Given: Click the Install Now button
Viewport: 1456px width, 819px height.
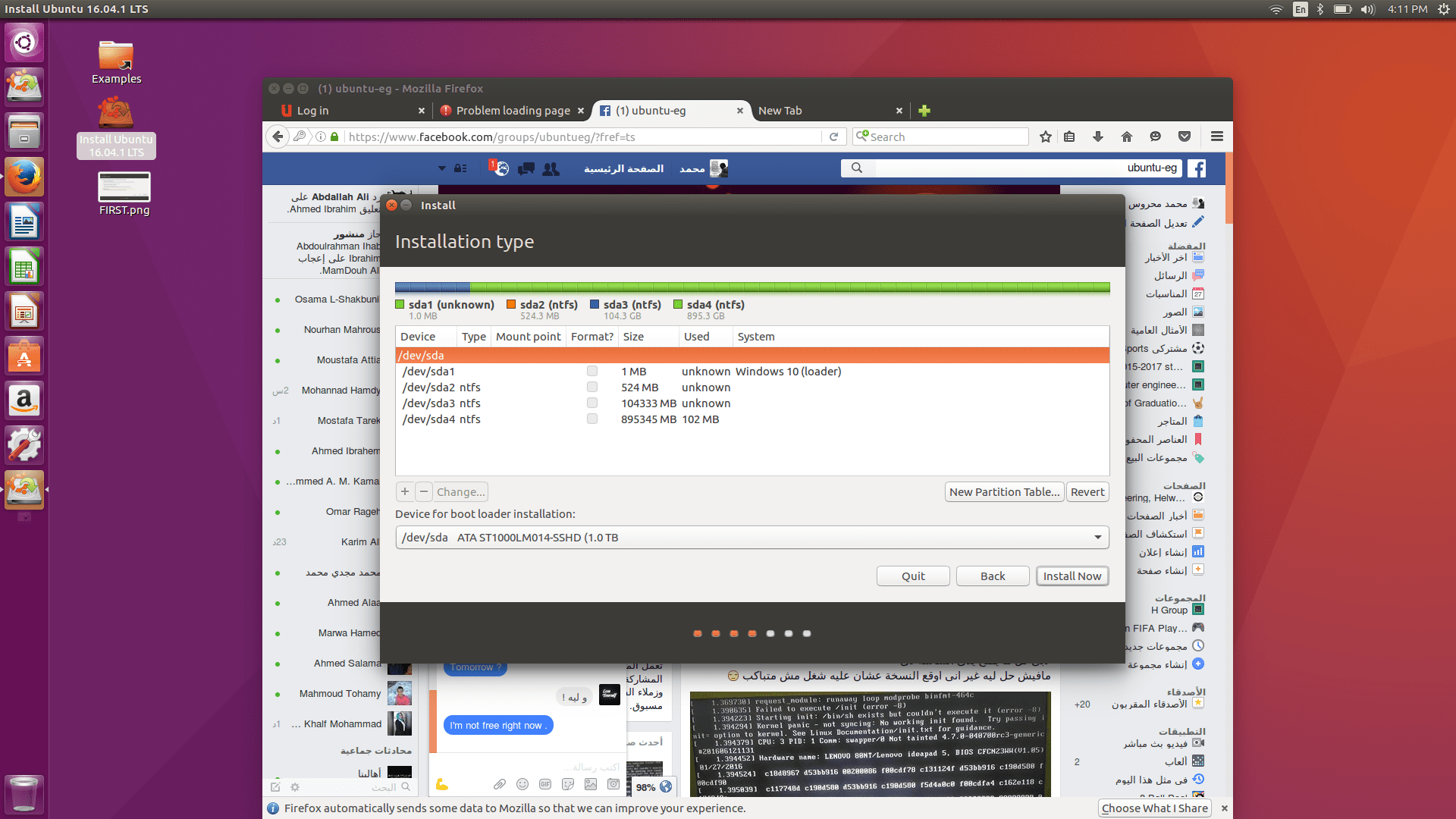Looking at the screenshot, I should (x=1072, y=576).
